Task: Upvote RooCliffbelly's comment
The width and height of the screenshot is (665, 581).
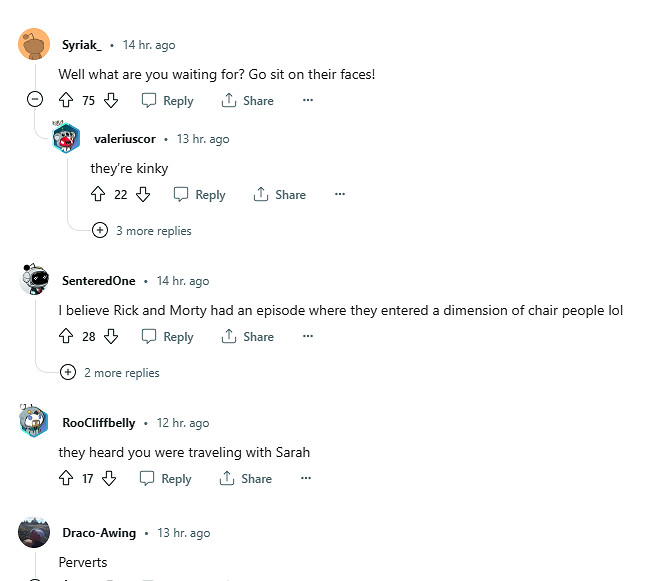Action: (66, 478)
